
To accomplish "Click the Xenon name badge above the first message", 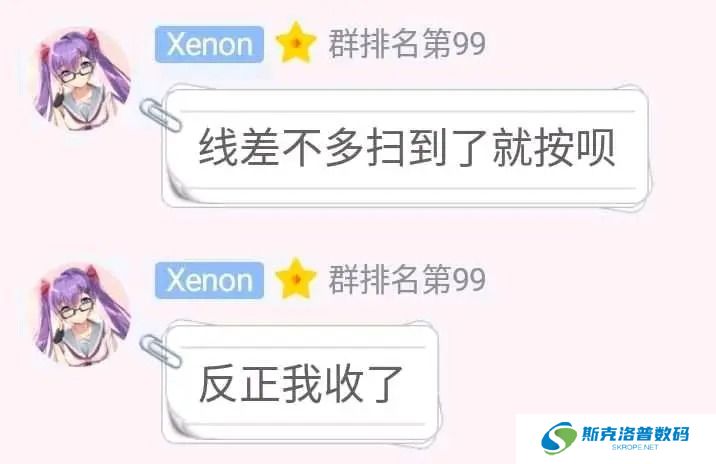I will (x=209, y=44).
